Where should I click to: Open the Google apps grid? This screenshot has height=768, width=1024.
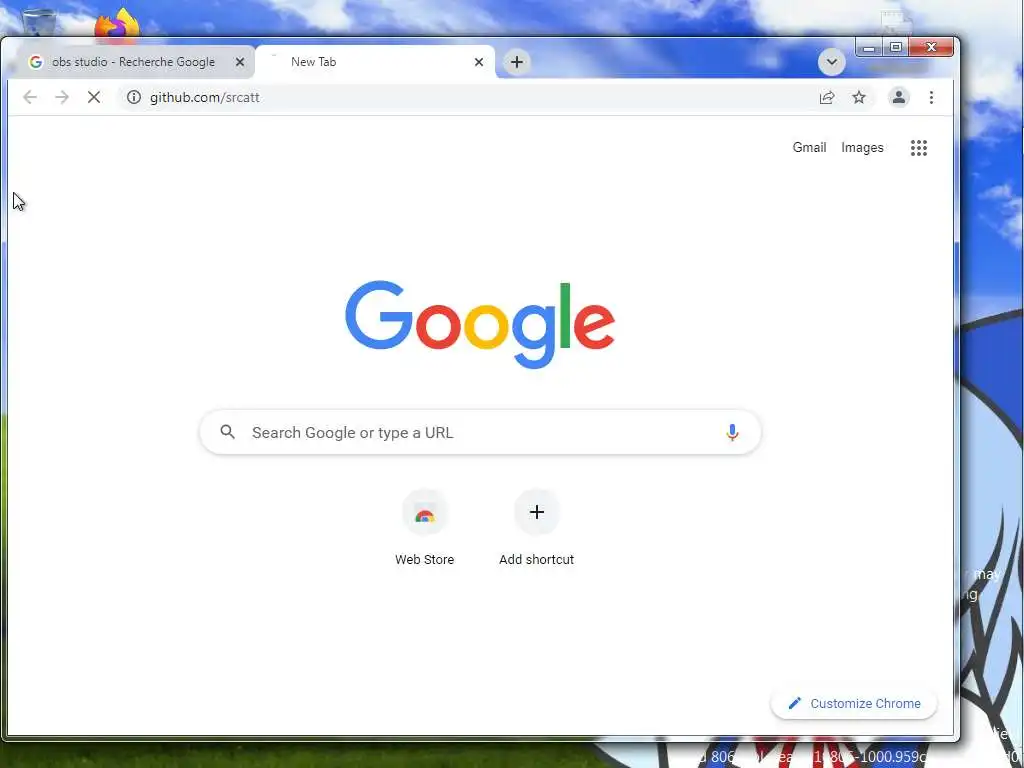coord(919,148)
